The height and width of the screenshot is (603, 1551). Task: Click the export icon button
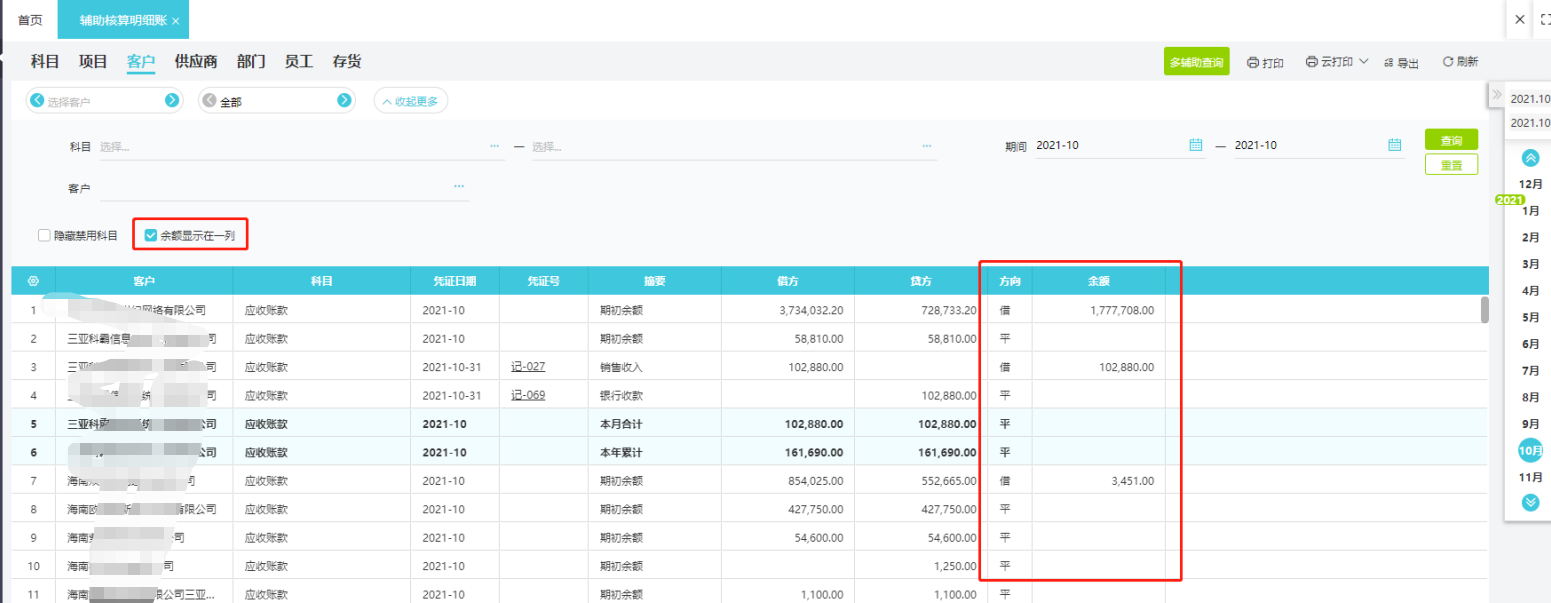[x=1401, y=62]
